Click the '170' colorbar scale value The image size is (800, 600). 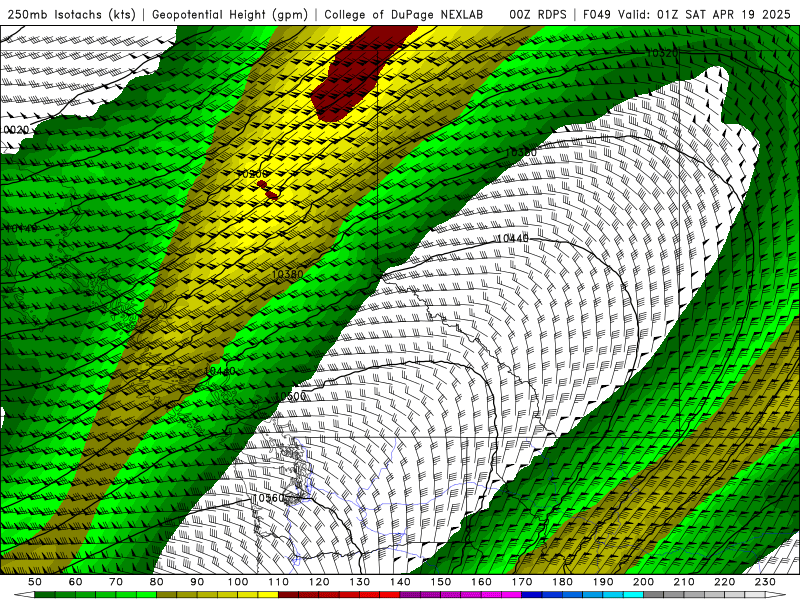[x=522, y=582]
